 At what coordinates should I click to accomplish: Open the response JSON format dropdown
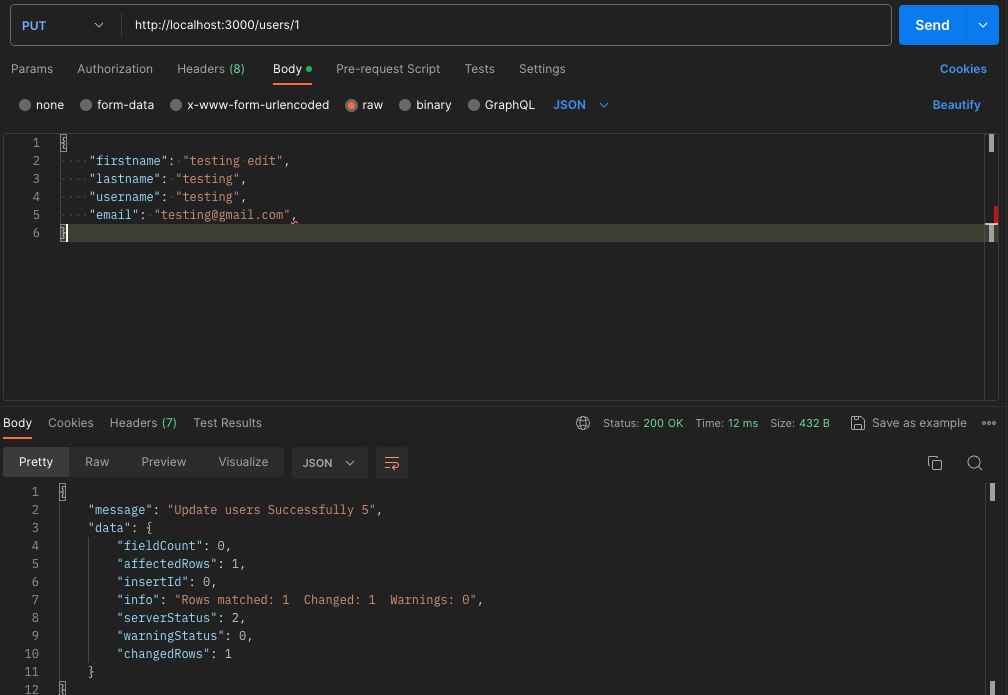coord(329,463)
